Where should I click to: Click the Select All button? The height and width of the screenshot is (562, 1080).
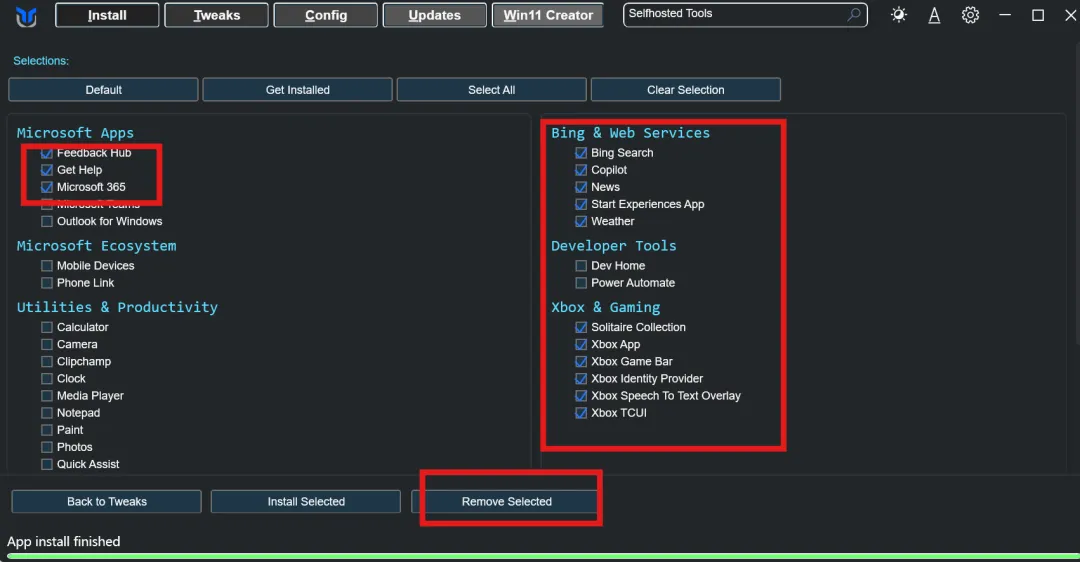pyautogui.click(x=492, y=90)
